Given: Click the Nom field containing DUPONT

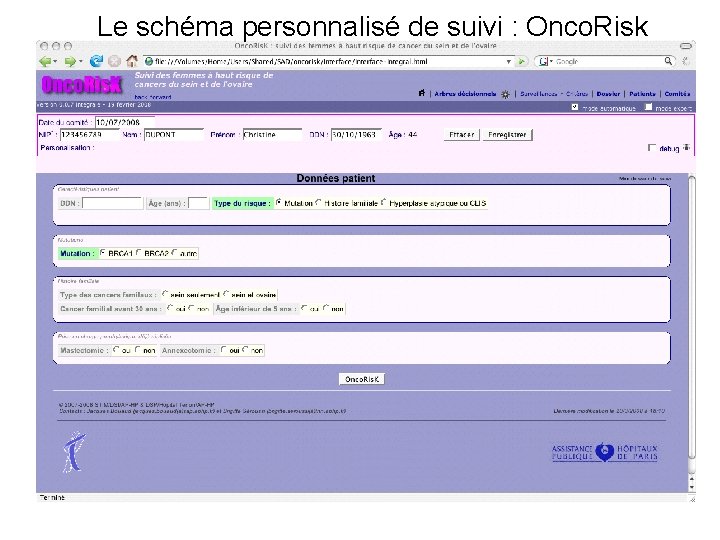Looking at the screenshot, I should (x=174, y=135).
